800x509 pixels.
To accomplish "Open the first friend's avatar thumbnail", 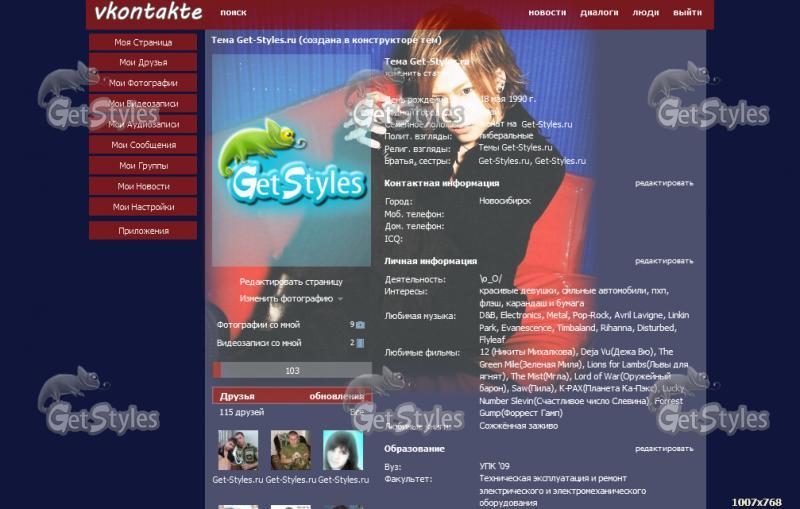I will 238,451.
